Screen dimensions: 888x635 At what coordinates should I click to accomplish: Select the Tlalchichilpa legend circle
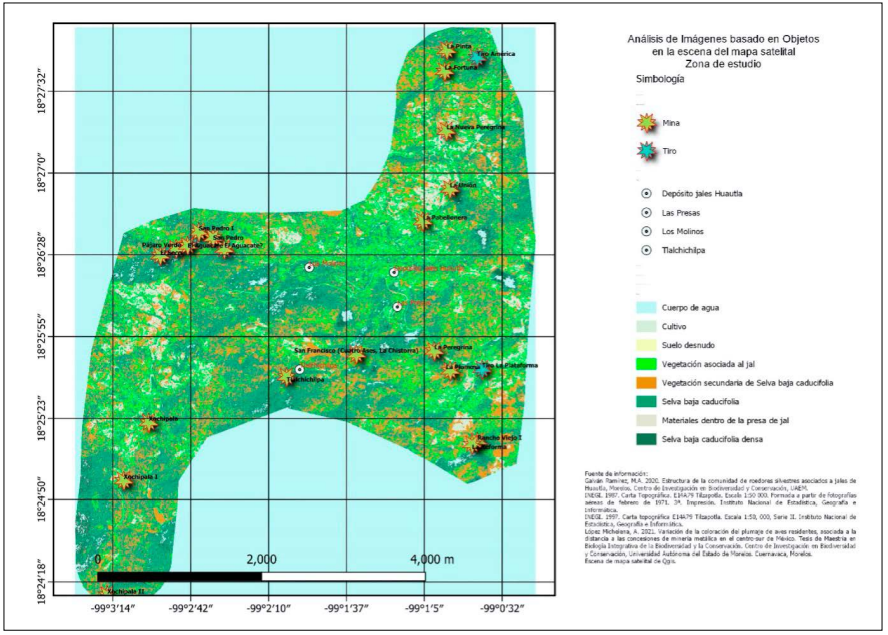647,250
